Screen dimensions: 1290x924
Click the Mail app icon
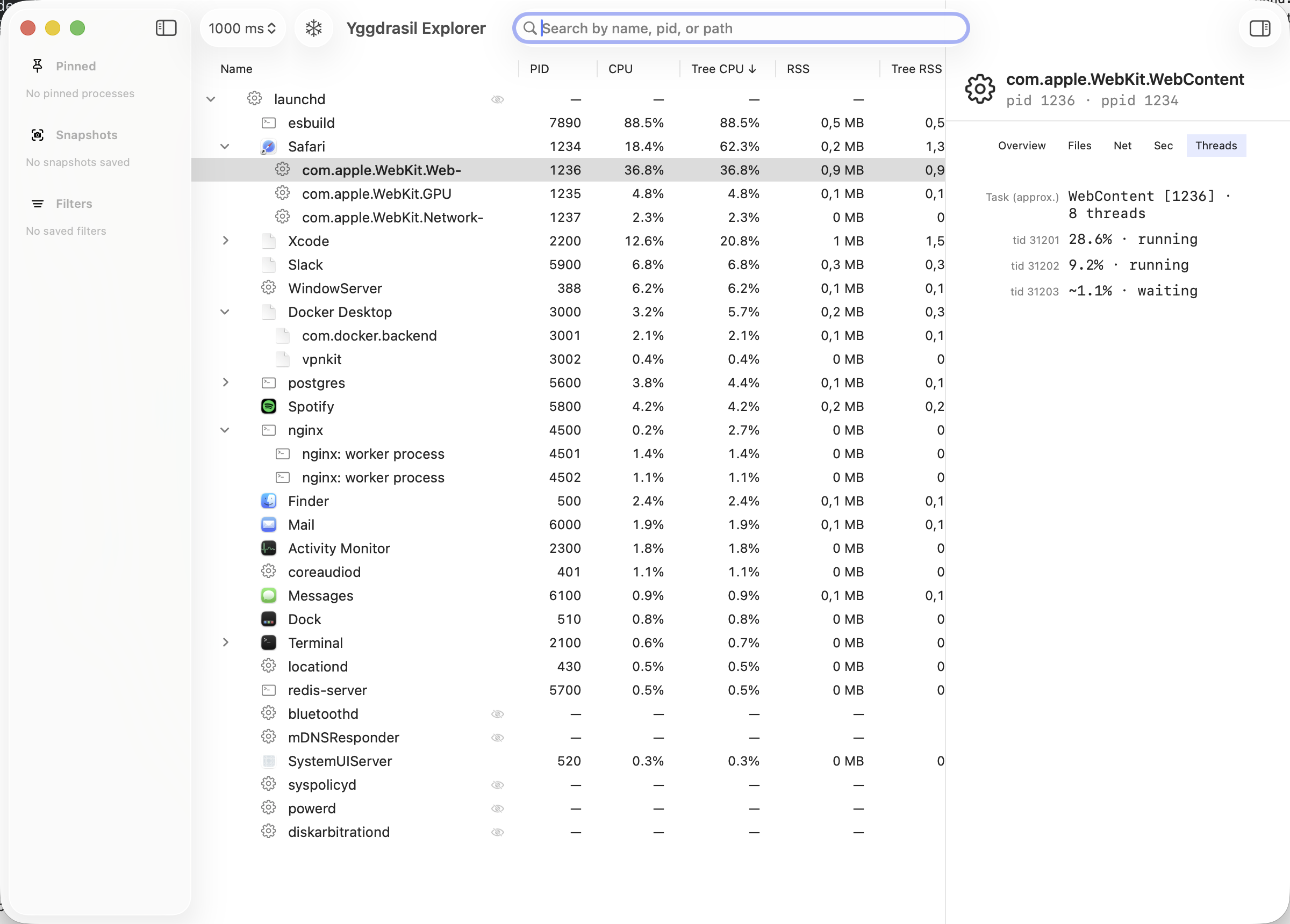pyautogui.click(x=268, y=525)
